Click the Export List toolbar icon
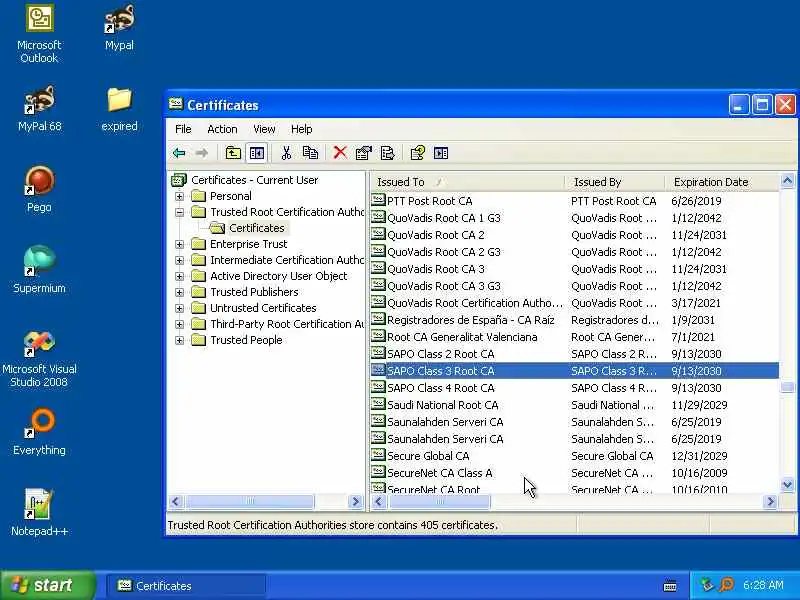 [x=387, y=153]
